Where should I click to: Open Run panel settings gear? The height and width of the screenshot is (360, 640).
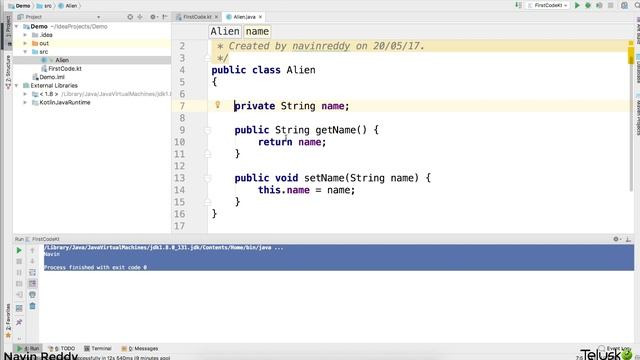coord(617,239)
